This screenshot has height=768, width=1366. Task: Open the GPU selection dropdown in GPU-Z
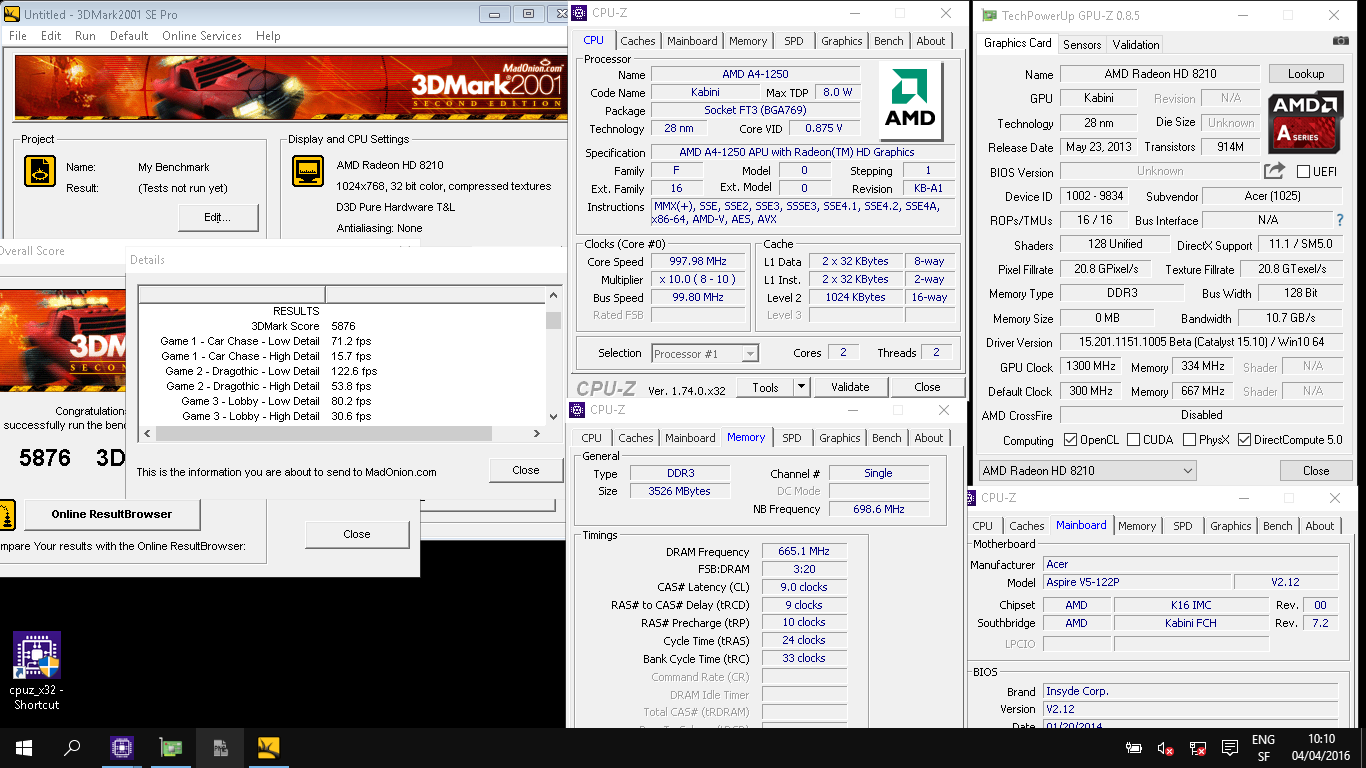(1087, 471)
